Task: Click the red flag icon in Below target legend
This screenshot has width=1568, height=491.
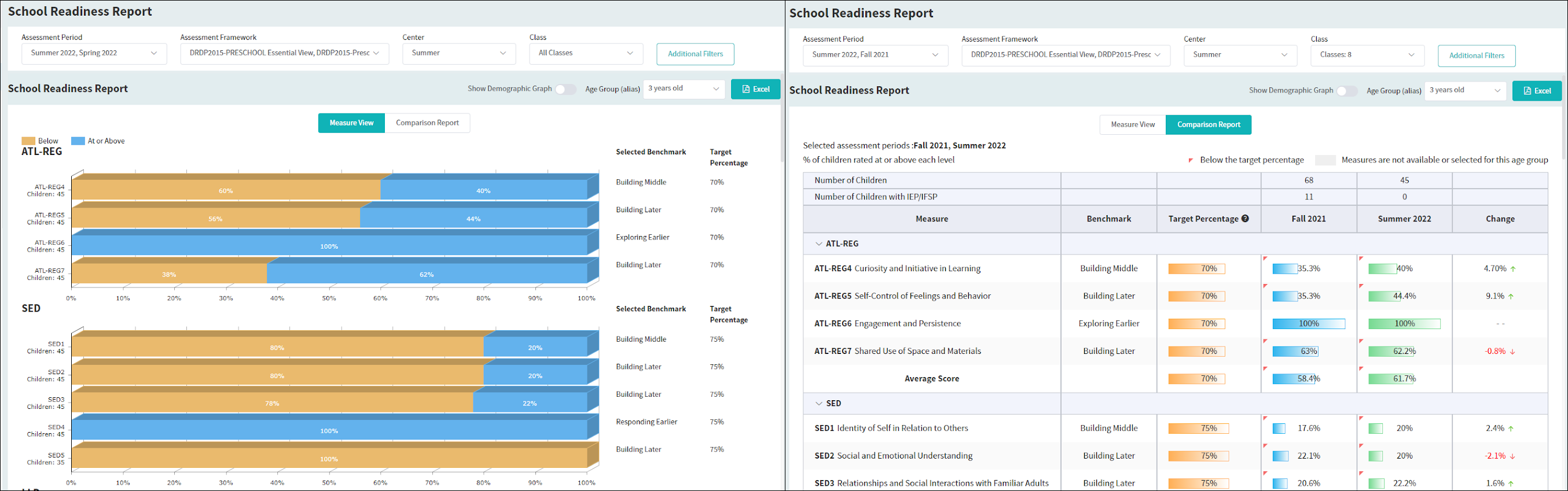Action: (1191, 161)
